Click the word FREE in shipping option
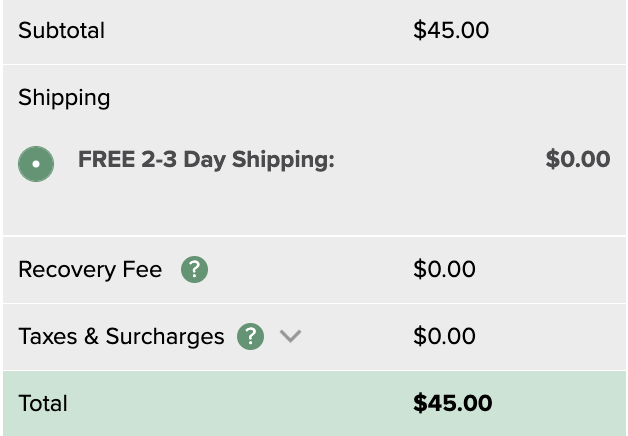The width and height of the screenshot is (628, 436). (107, 159)
